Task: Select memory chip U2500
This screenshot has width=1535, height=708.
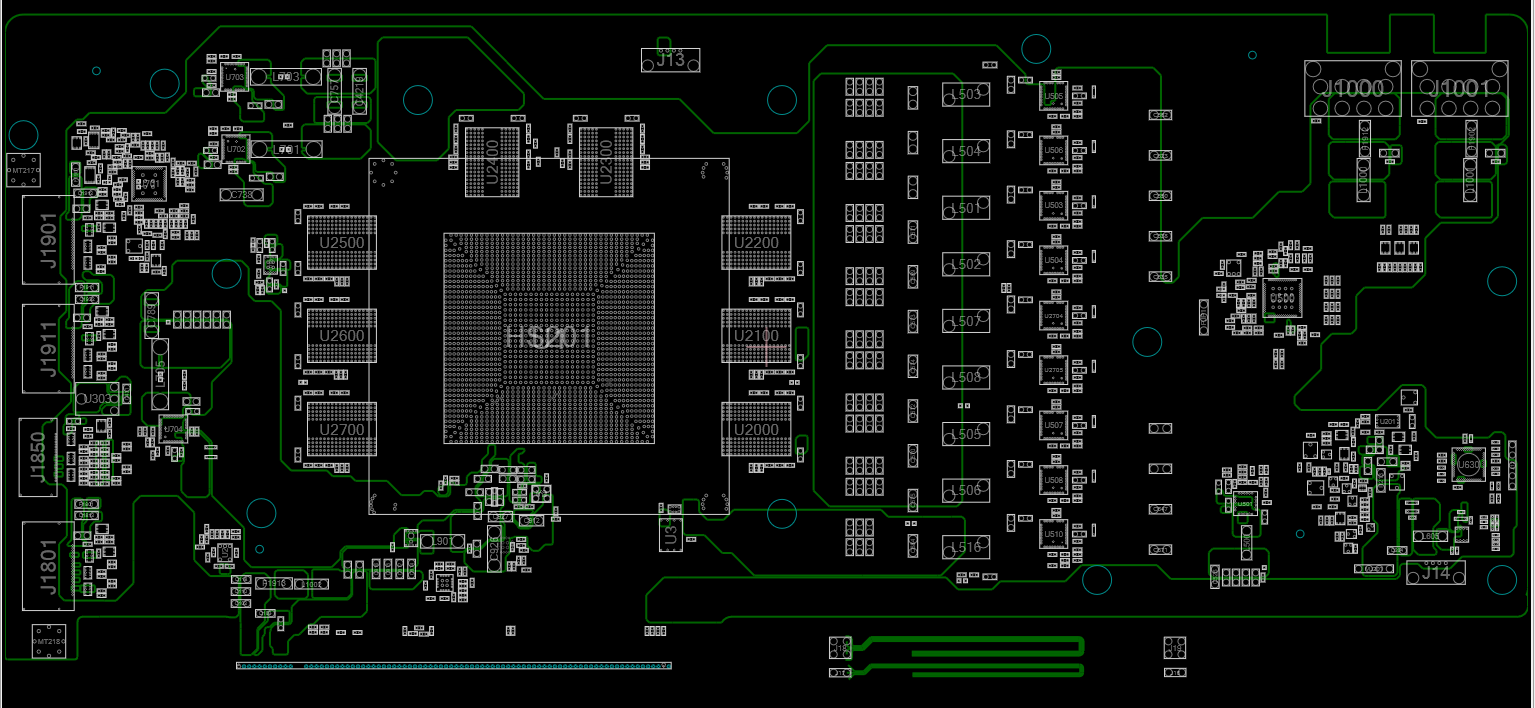Action: click(x=342, y=242)
